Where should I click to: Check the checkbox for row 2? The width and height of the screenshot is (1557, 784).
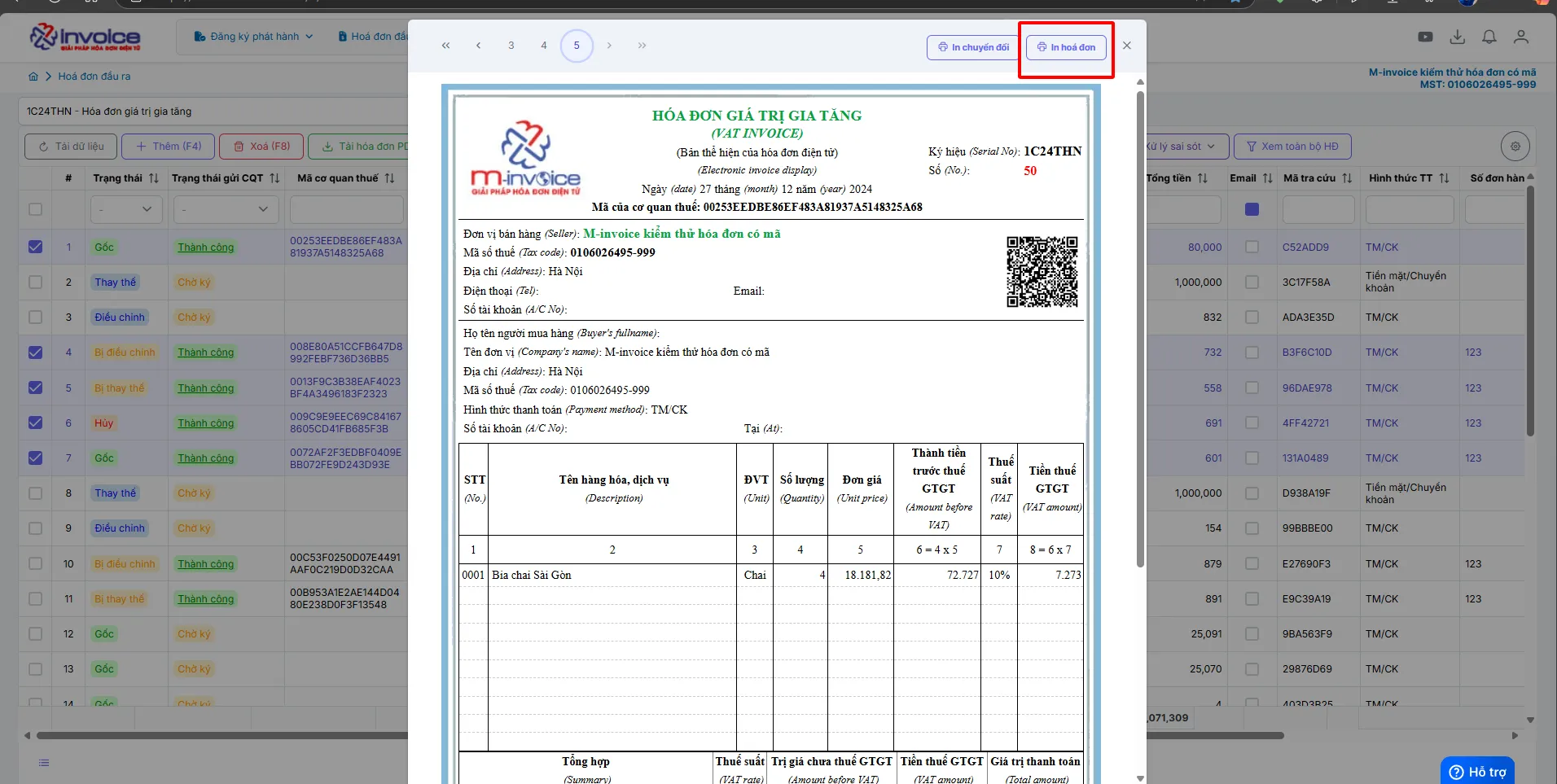[x=35, y=282]
